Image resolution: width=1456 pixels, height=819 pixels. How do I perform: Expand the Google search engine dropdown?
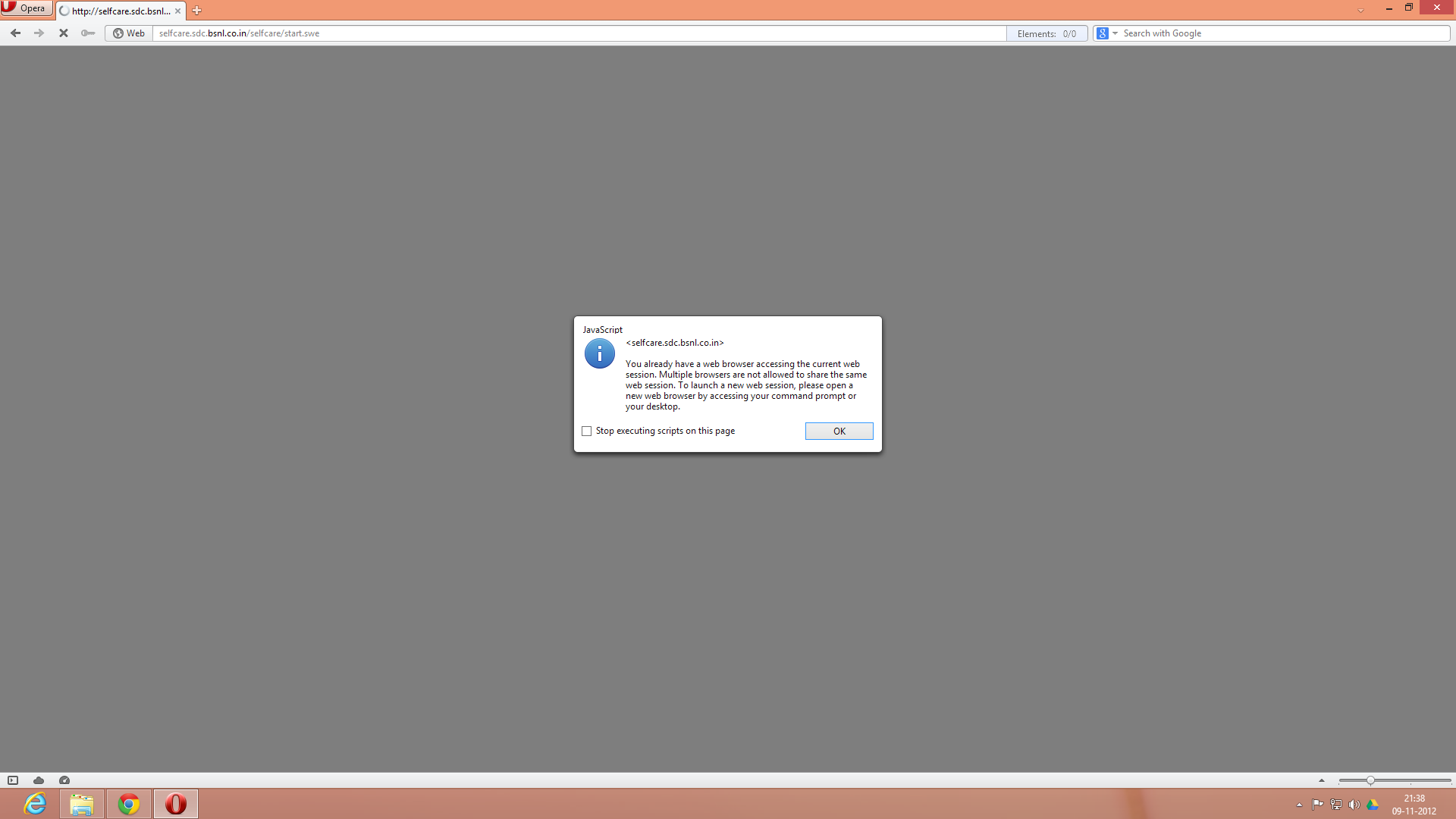tap(1116, 33)
